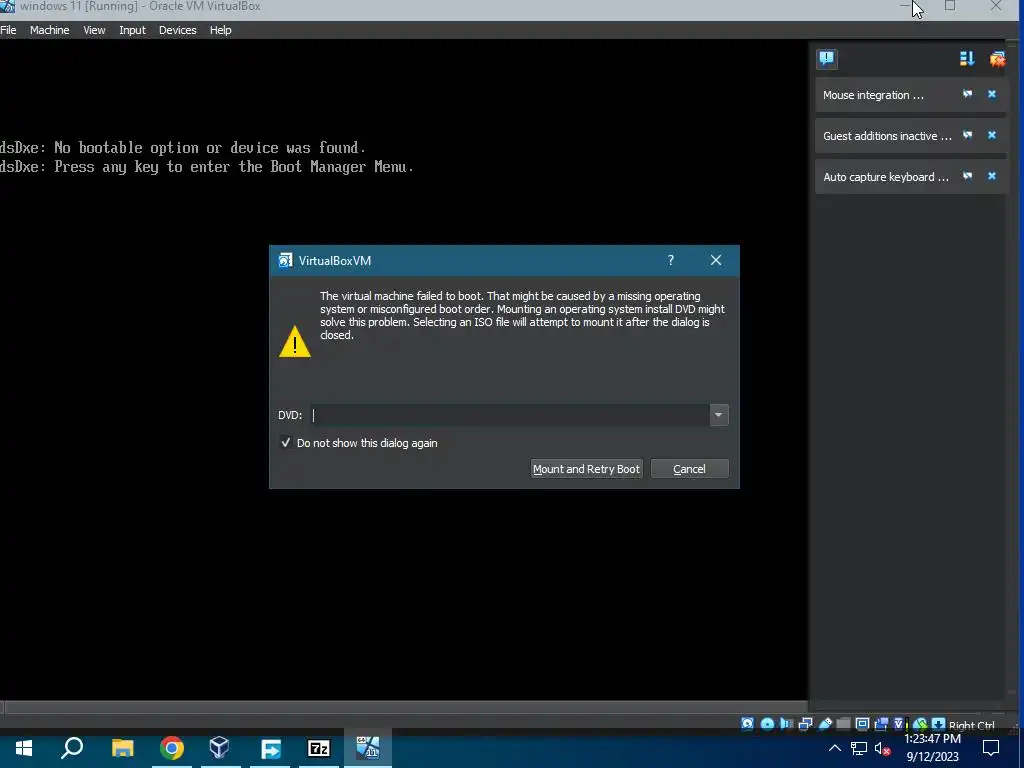Image resolution: width=1024 pixels, height=768 pixels.
Task: Open the Help menu
Action: click(x=220, y=30)
